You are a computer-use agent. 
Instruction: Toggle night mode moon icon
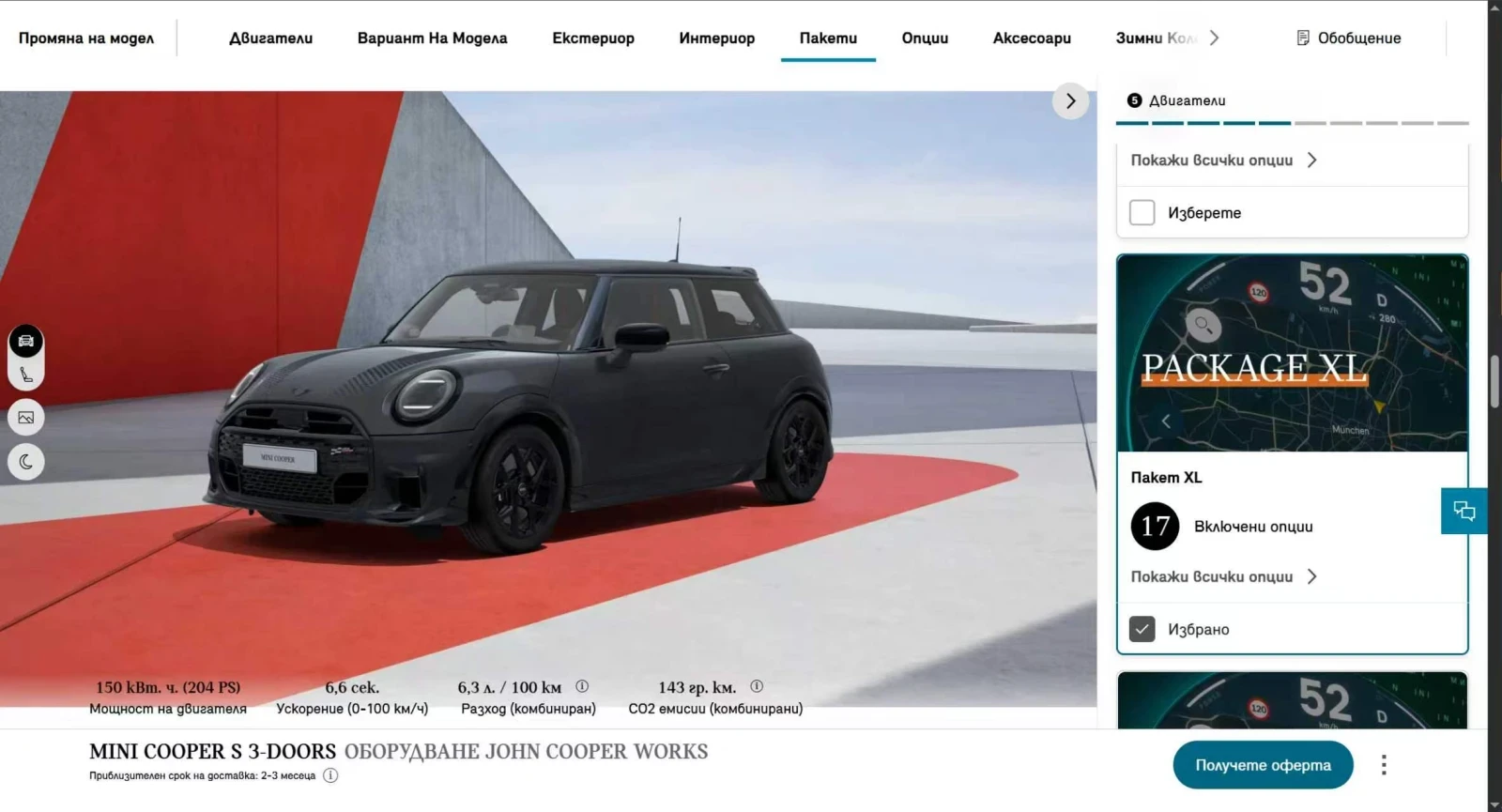(x=26, y=462)
